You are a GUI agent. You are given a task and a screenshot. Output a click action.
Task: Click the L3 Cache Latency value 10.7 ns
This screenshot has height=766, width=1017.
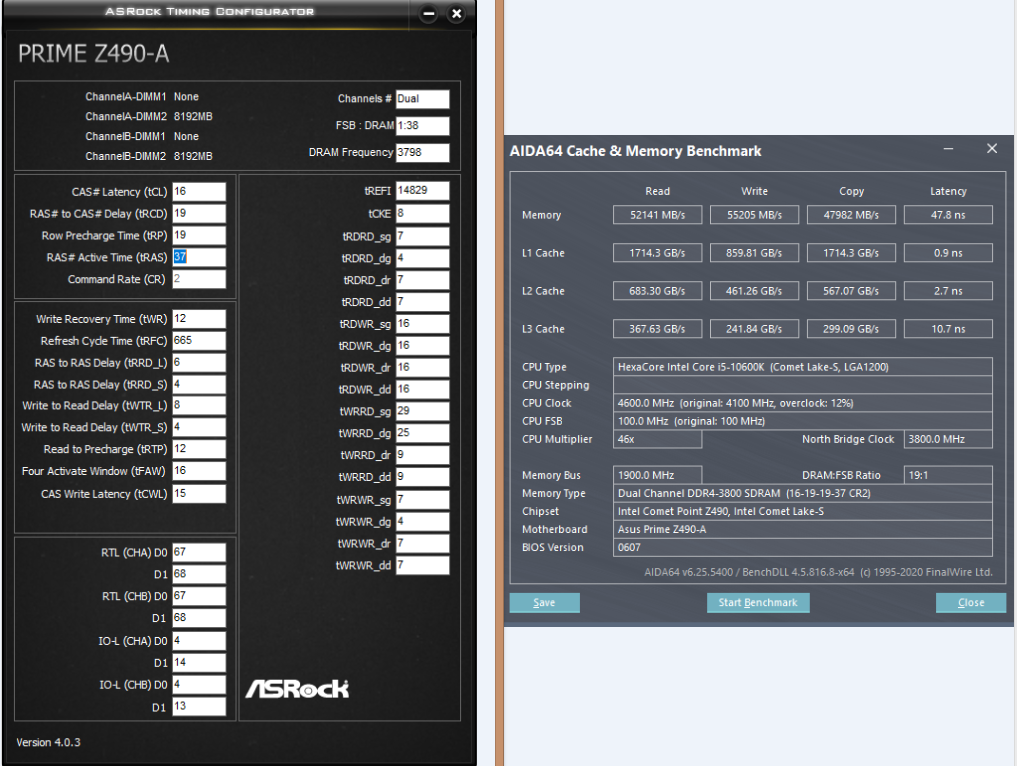coord(948,329)
